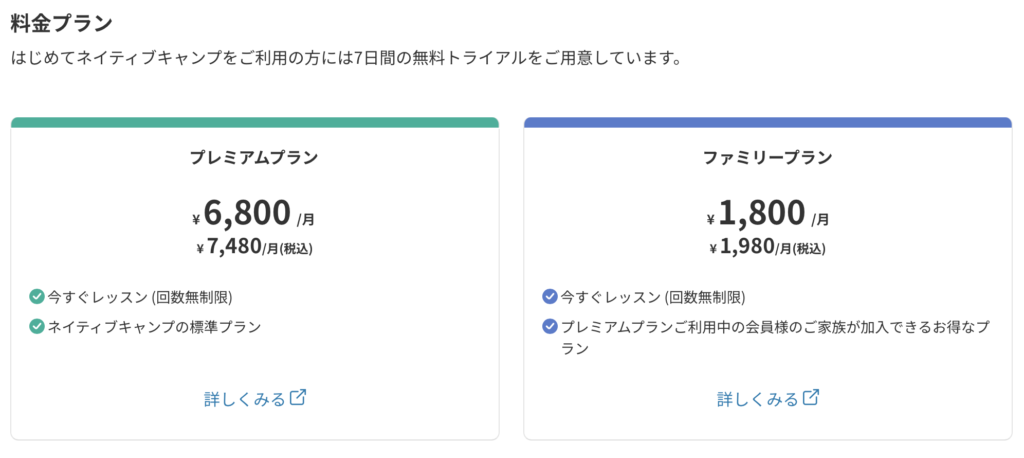
Task: Click external link icon under Premium plan
Action: point(297,397)
